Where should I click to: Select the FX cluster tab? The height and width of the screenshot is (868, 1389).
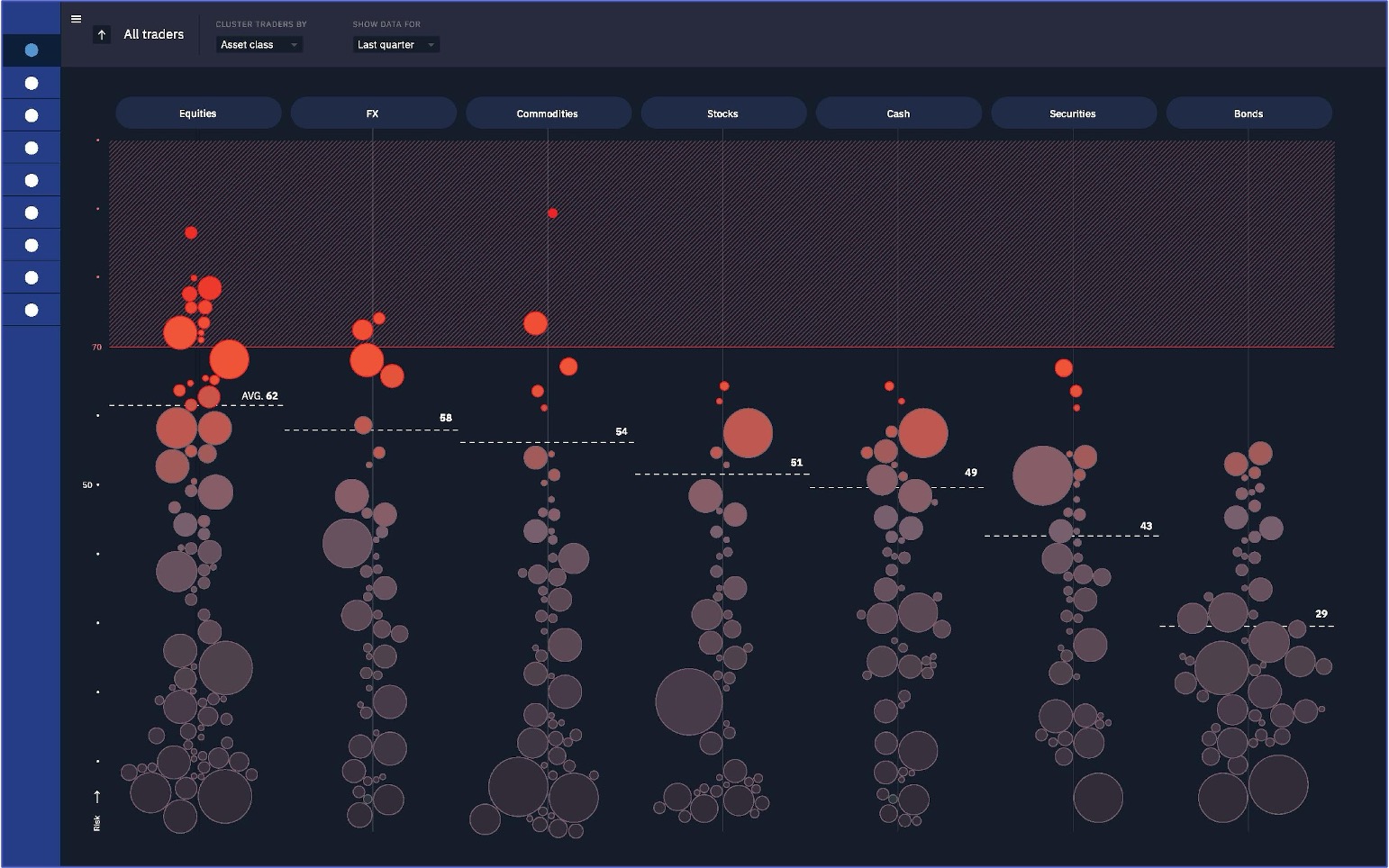pos(373,113)
